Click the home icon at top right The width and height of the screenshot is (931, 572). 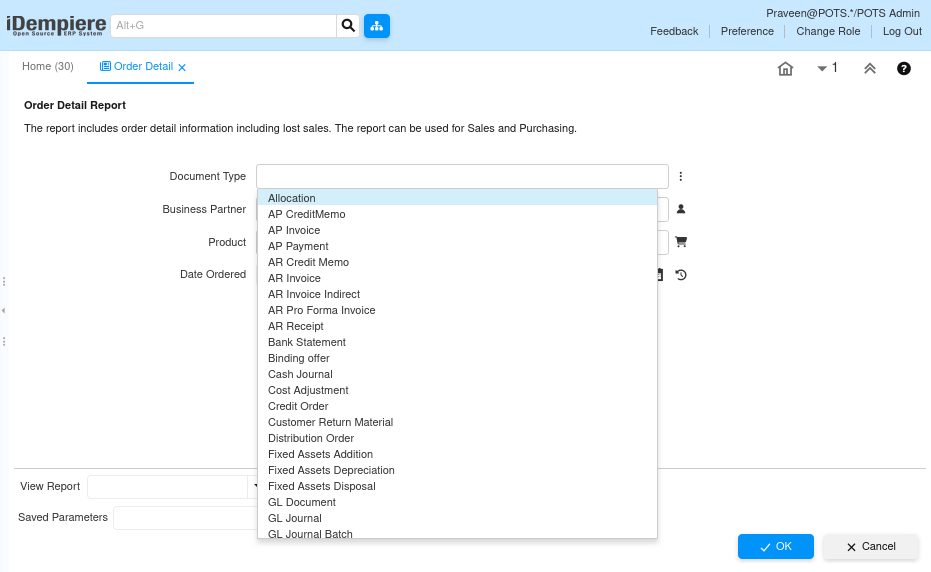(785, 69)
